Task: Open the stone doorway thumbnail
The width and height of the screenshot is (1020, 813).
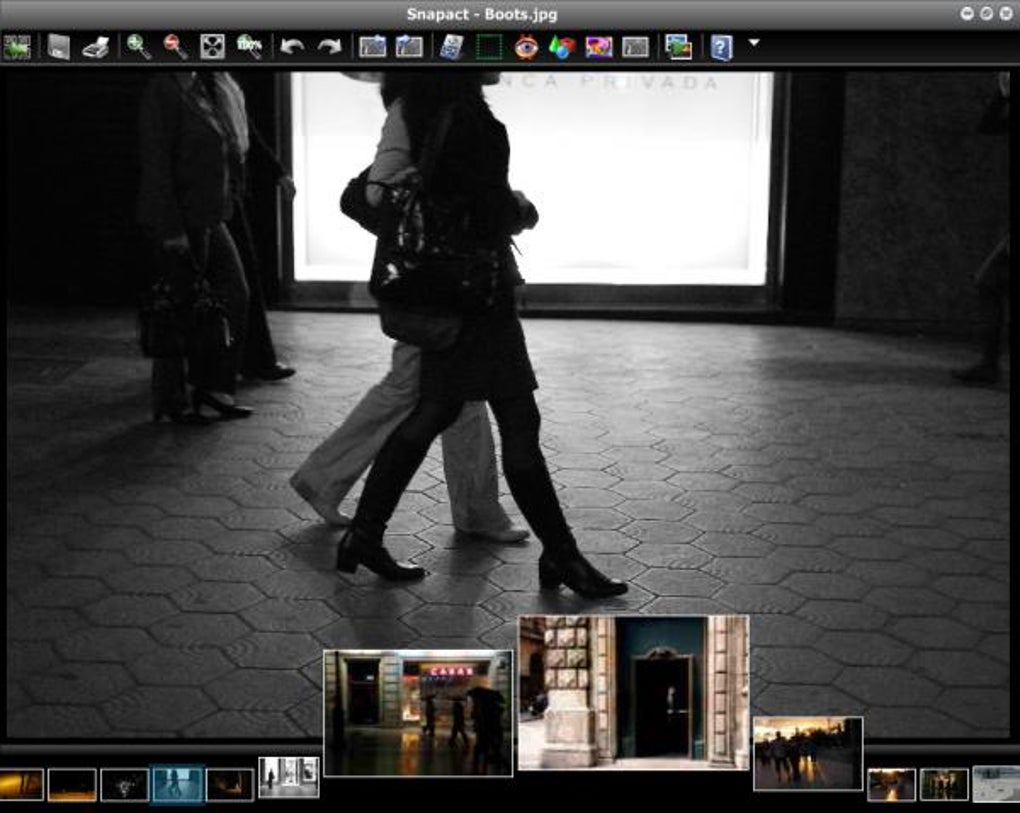Action: (633, 692)
